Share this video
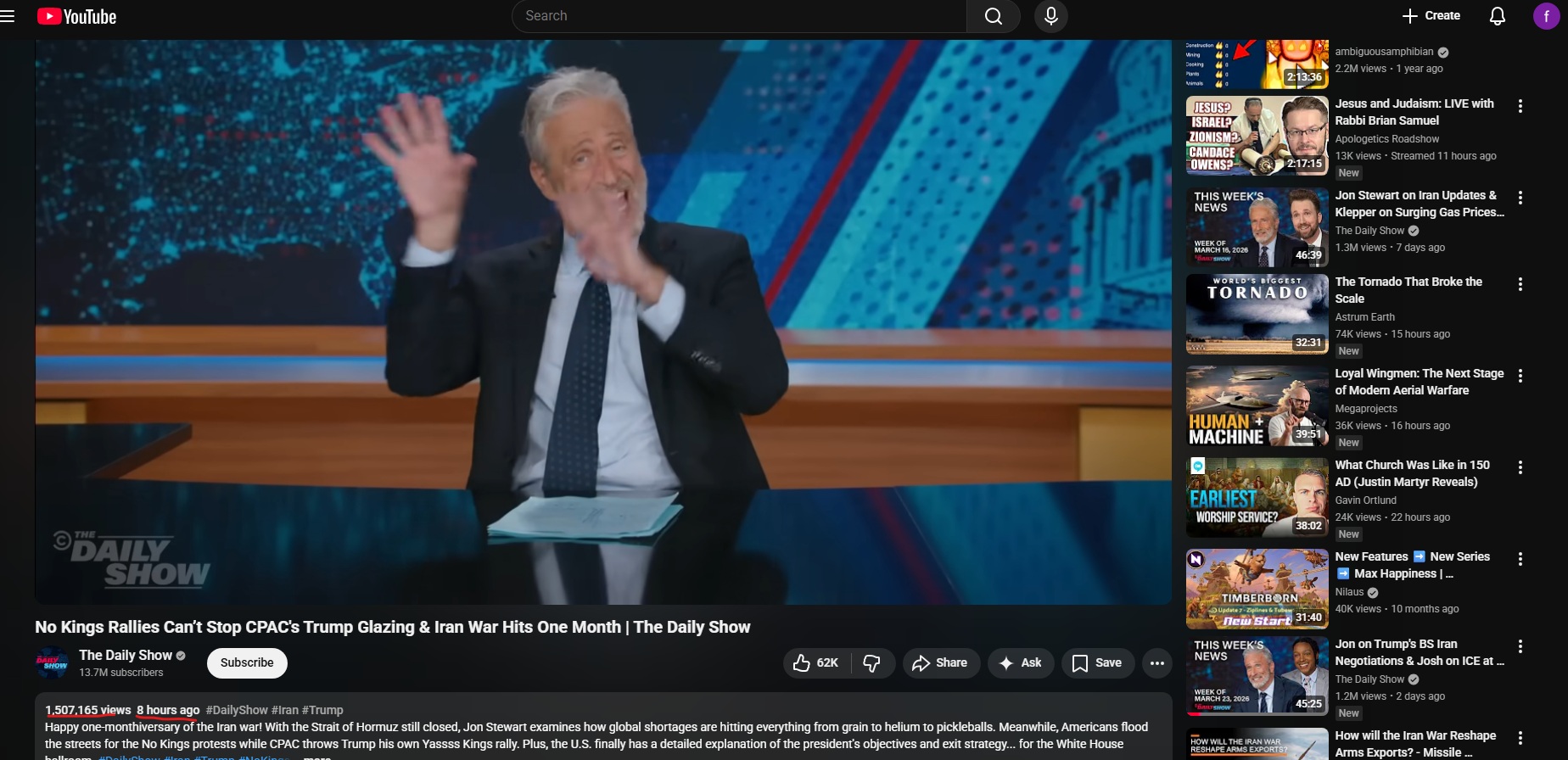Image resolution: width=1568 pixels, height=760 pixels. click(941, 663)
